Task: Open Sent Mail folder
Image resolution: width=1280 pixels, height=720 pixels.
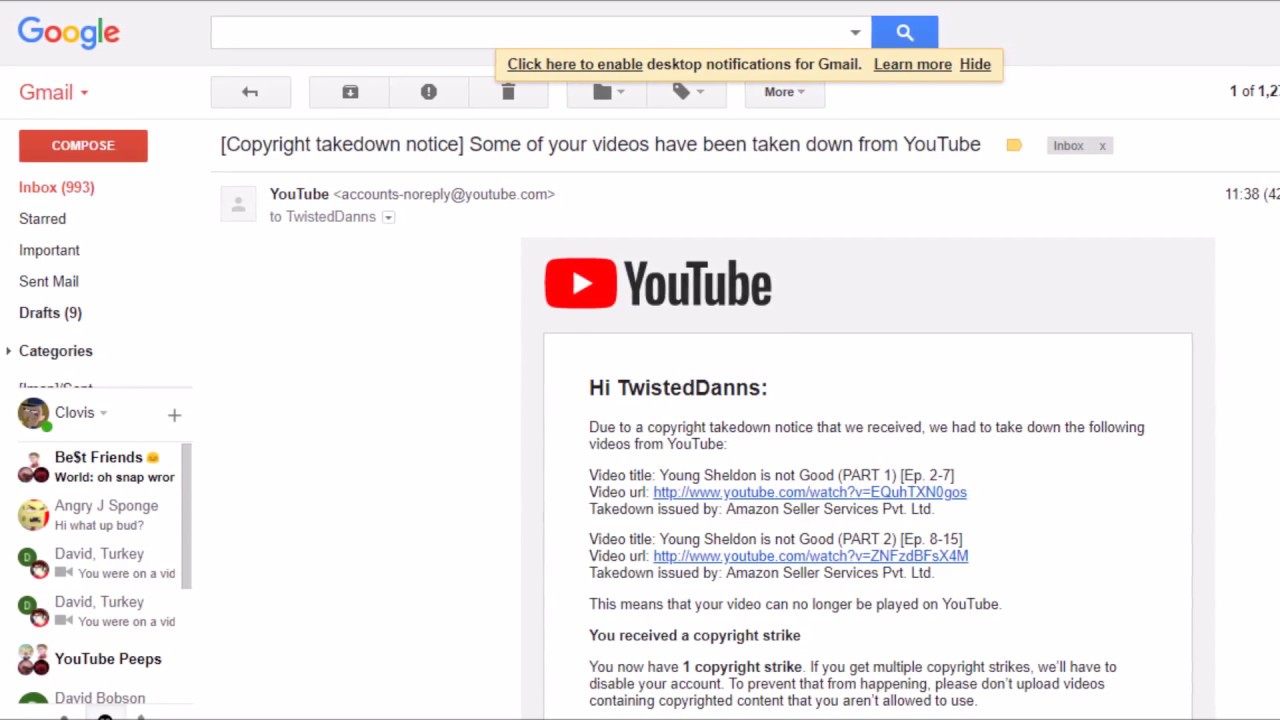Action: click(x=48, y=281)
